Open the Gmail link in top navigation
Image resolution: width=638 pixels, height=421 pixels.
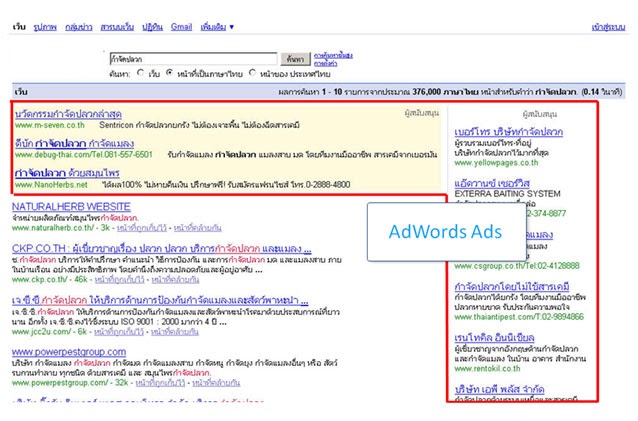(181, 27)
